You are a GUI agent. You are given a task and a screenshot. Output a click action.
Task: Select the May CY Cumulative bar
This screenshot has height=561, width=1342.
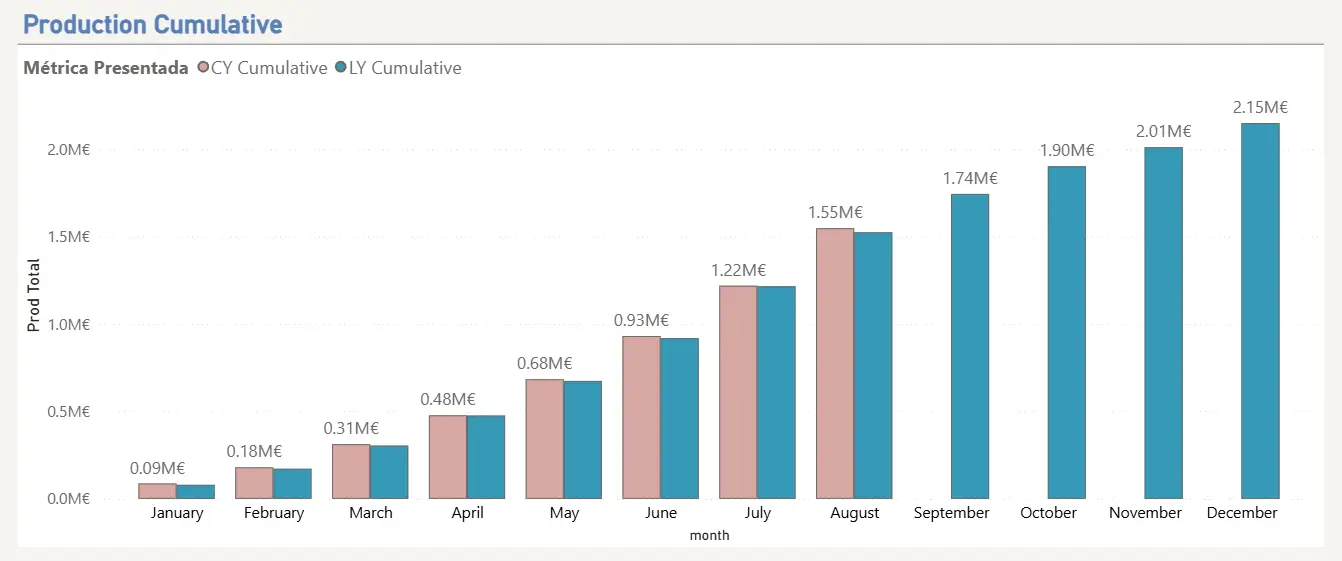point(545,439)
